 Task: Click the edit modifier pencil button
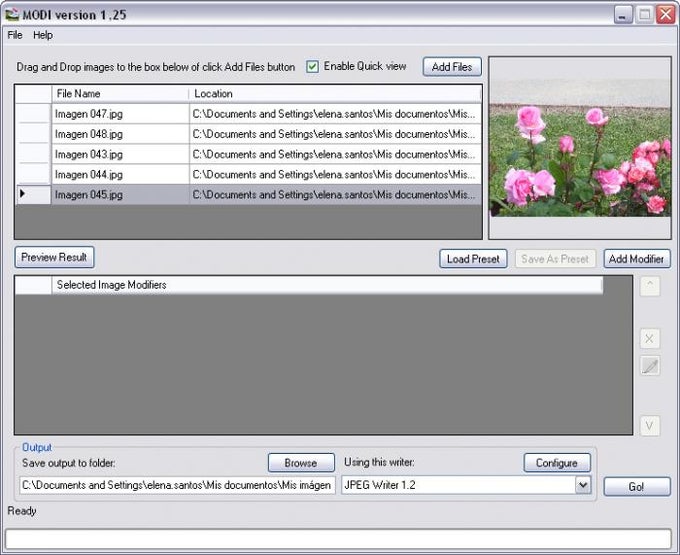tap(650, 366)
